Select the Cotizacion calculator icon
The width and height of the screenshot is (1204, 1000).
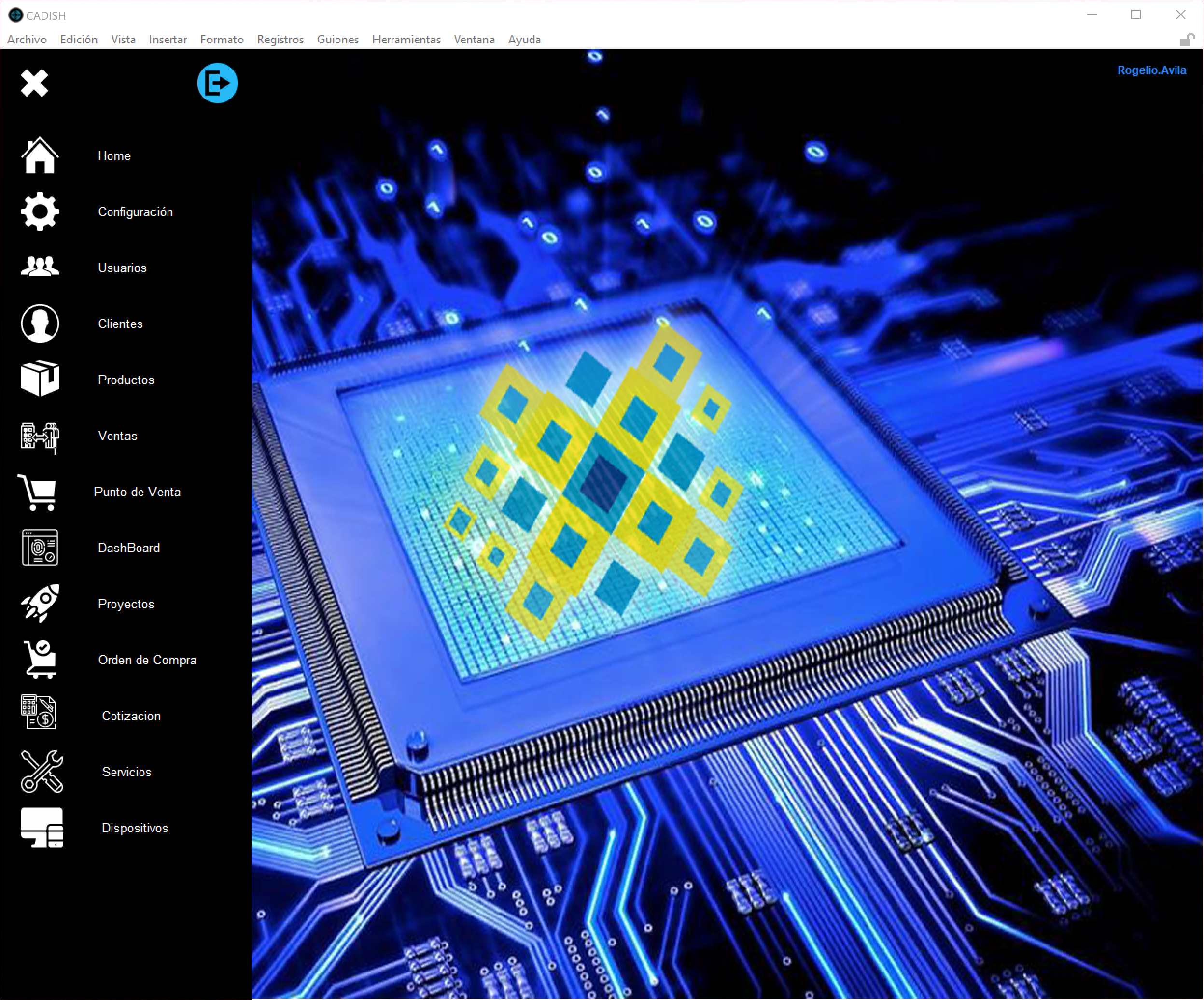[39, 712]
